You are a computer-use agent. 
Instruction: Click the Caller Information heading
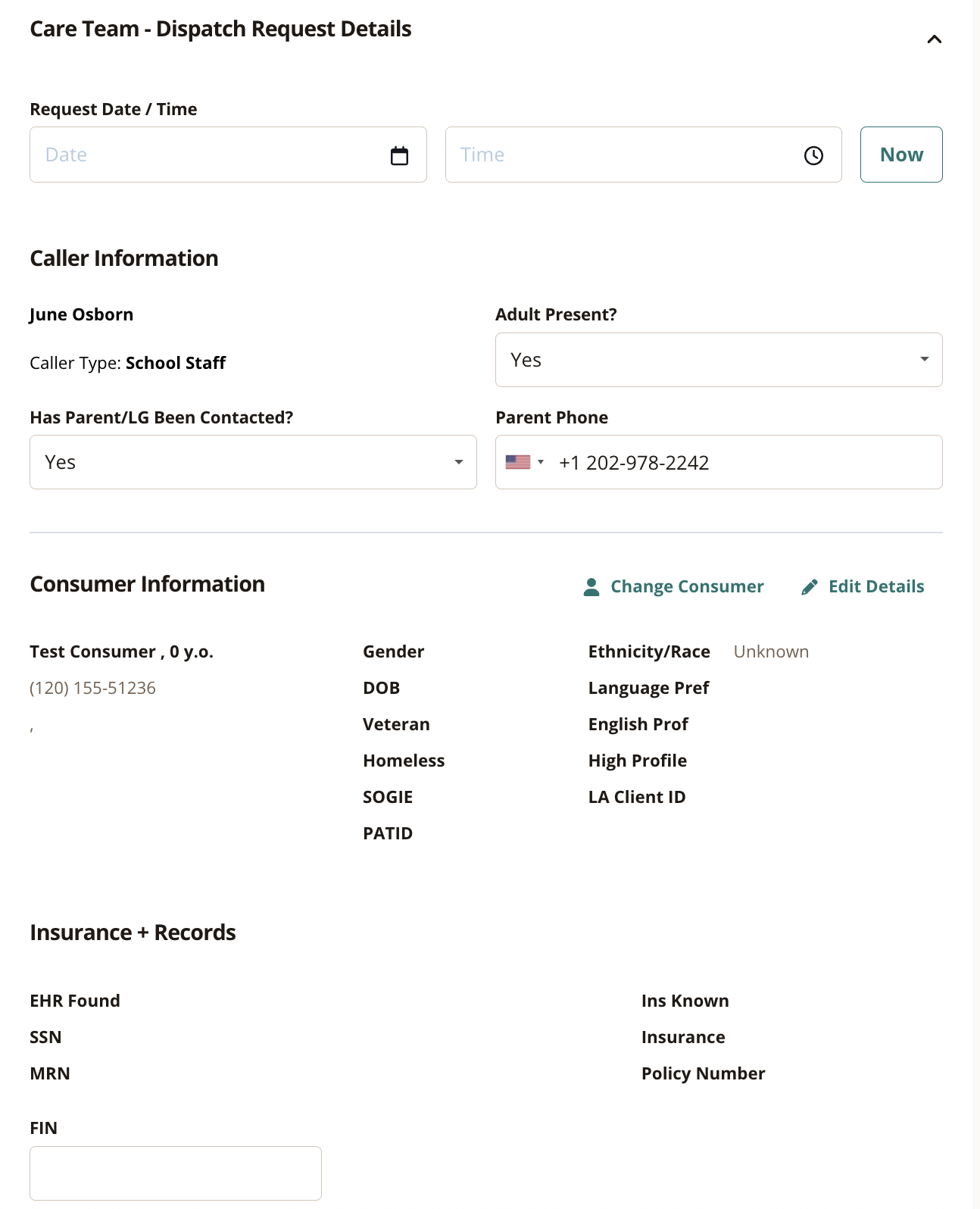click(123, 258)
